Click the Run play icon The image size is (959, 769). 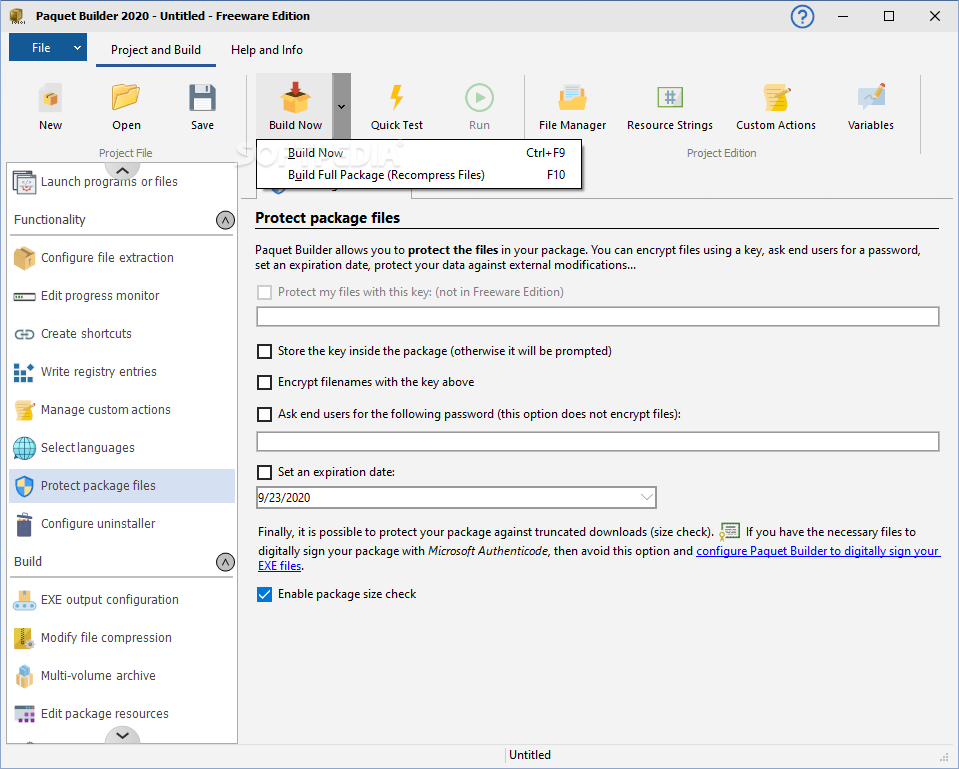pyautogui.click(x=479, y=98)
